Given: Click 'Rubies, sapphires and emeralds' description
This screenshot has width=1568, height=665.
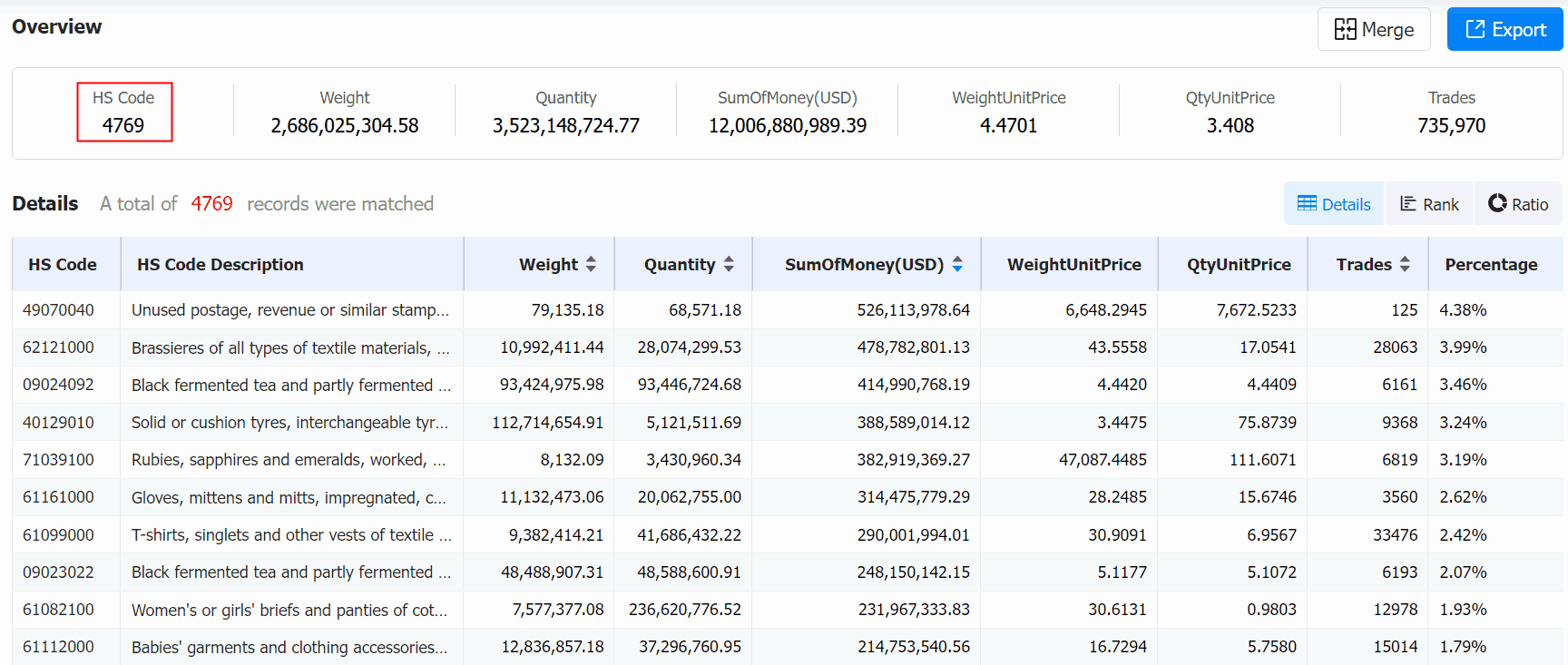Looking at the screenshot, I should pyautogui.click(x=289, y=460).
